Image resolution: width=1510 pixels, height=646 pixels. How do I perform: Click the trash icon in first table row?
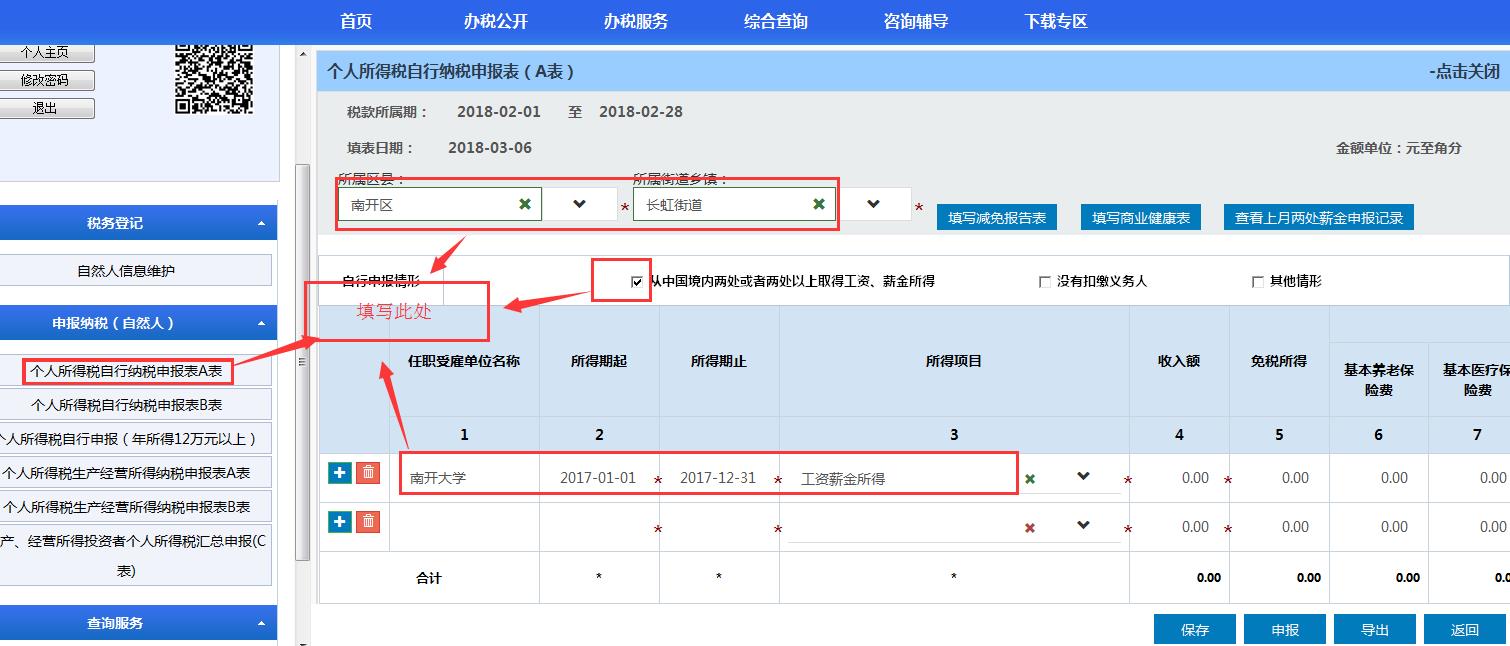(x=368, y=472)
